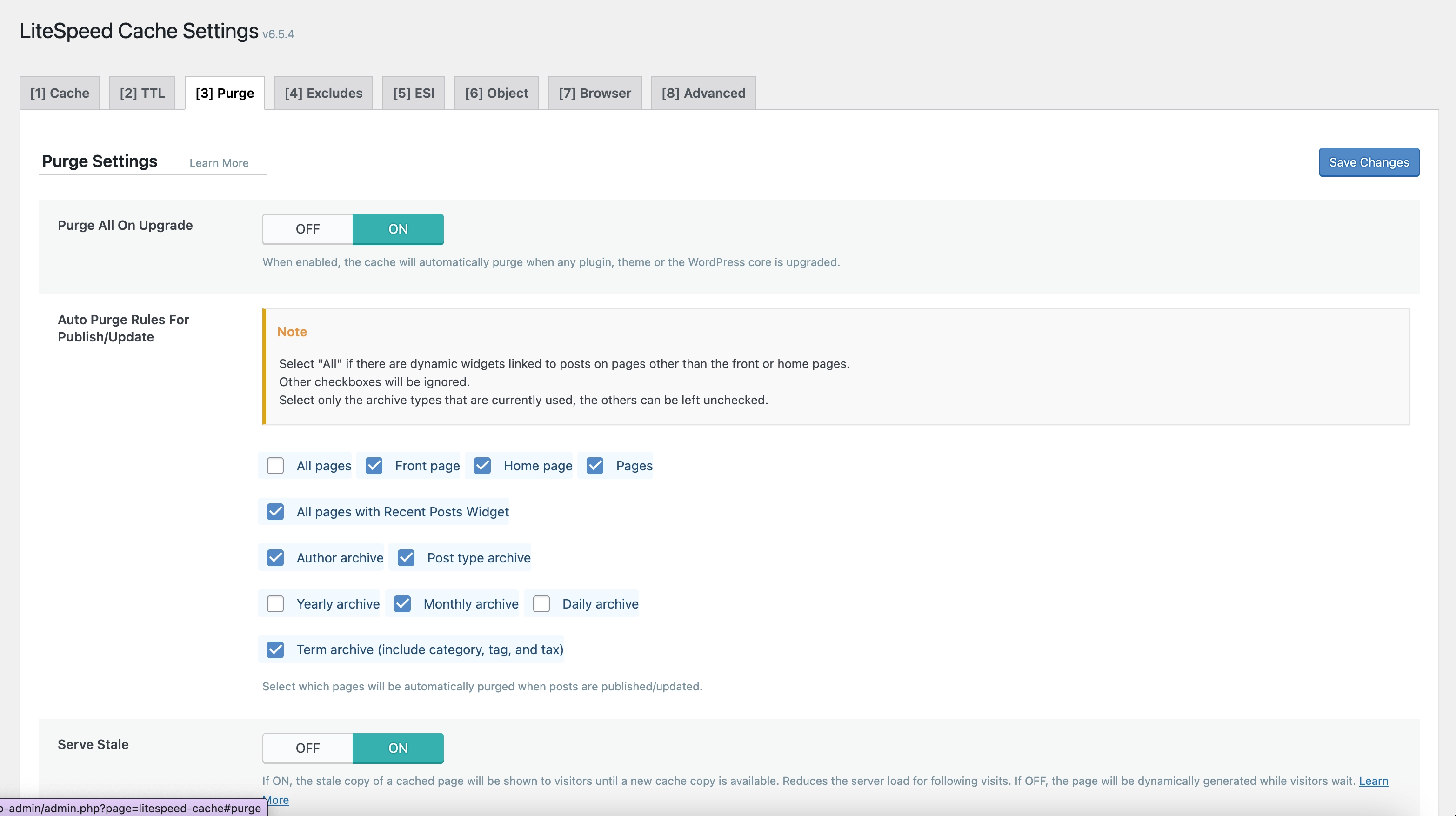Open the Learn More link beside Purge Settings
Viewport: 1456px width, 816px height.
coord(219,163)
